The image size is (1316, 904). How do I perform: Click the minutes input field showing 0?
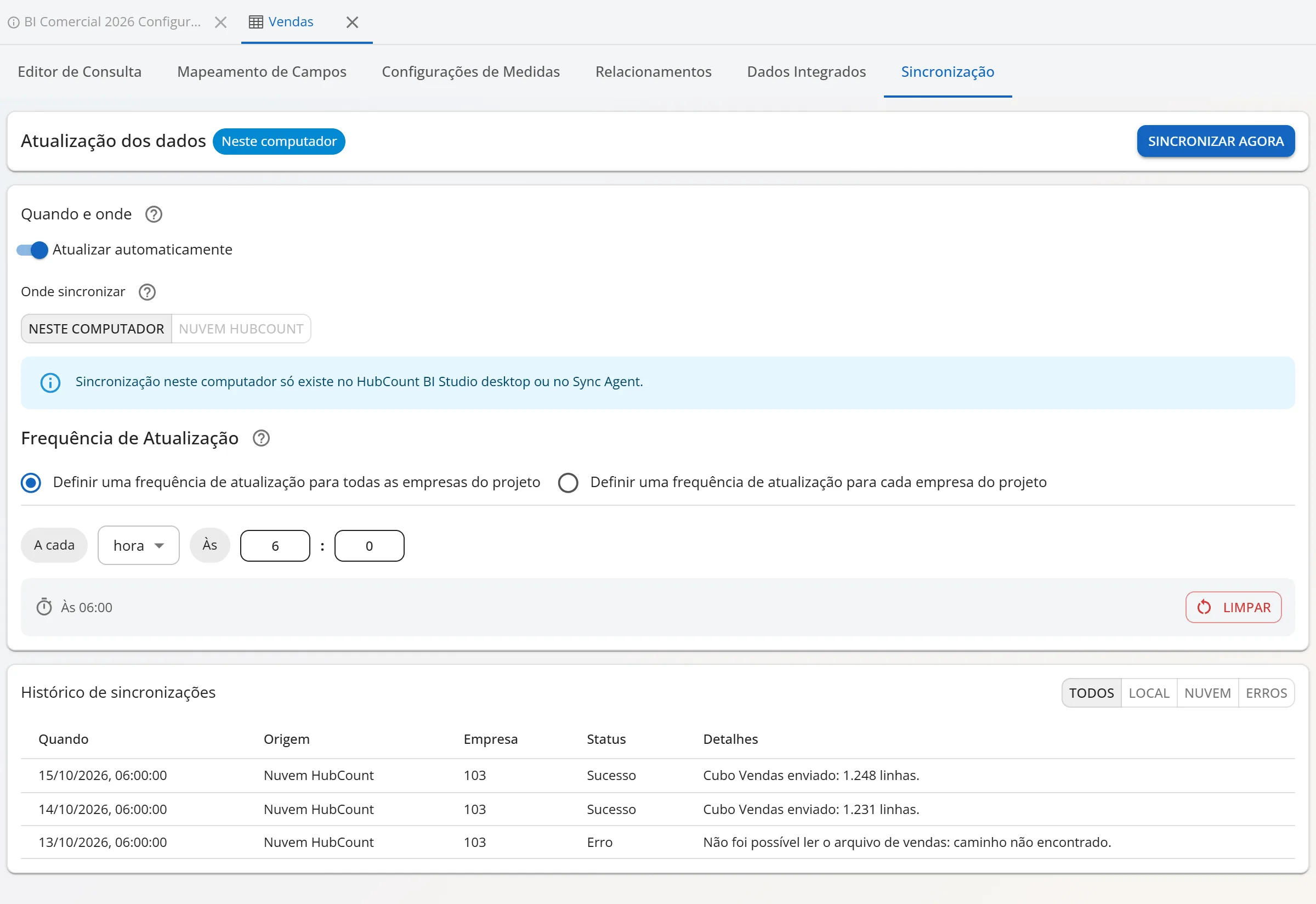tap(369, 546)
